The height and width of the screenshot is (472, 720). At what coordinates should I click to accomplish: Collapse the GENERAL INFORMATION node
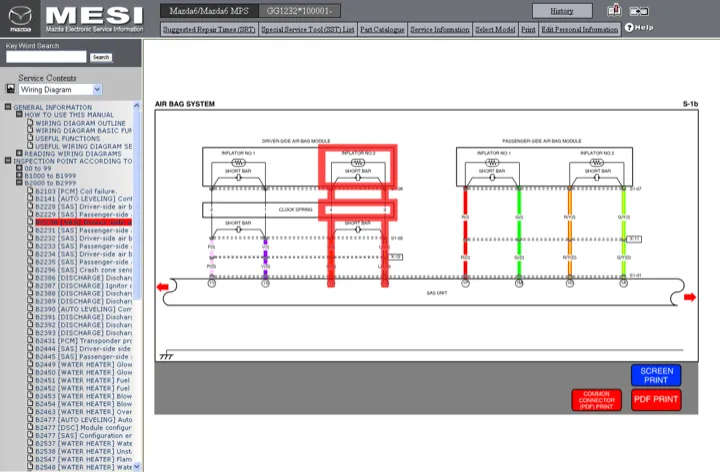point(8,107)
